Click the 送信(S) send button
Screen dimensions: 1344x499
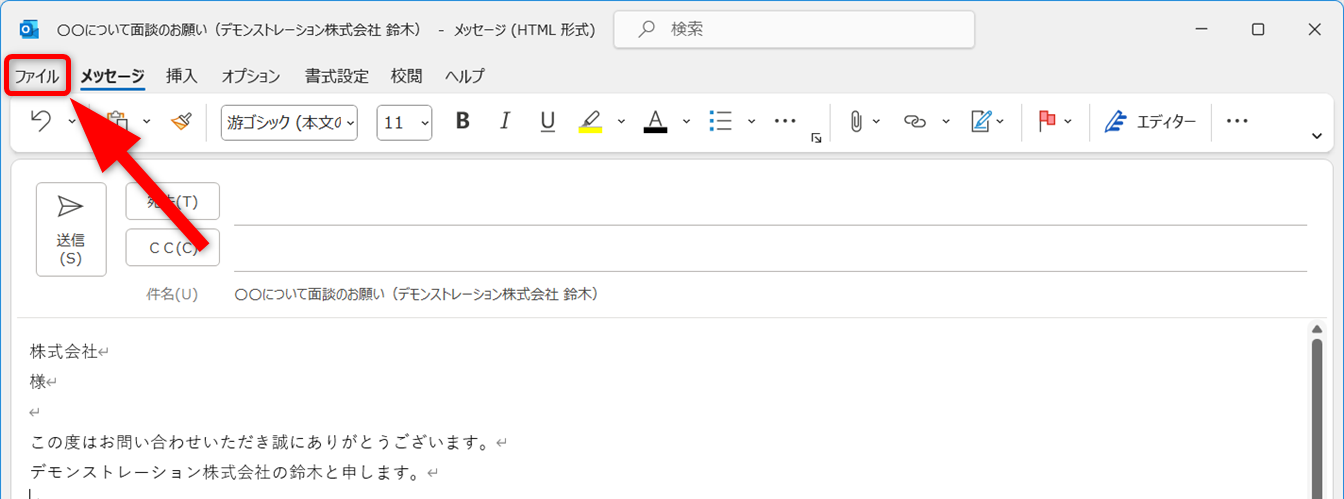tap(71, 229)
